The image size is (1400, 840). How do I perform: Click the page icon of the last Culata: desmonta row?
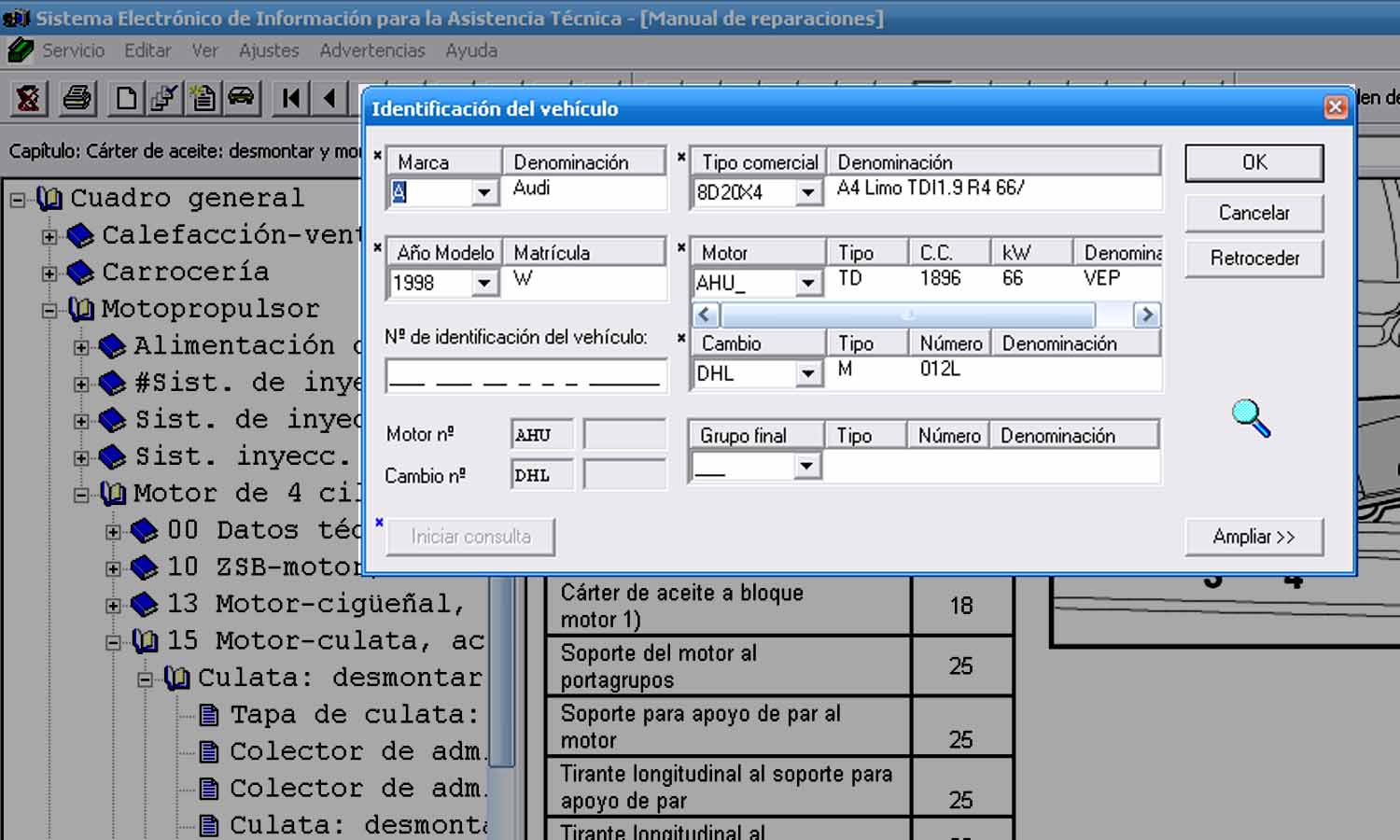pos(210,826)
